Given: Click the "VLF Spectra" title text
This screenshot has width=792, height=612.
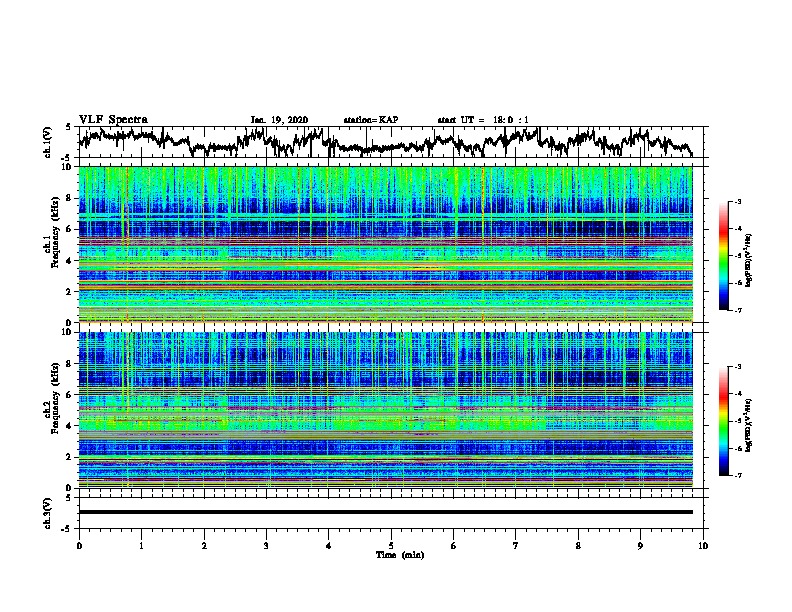Looking at the screenshot, I should click(x=113, y=120).
